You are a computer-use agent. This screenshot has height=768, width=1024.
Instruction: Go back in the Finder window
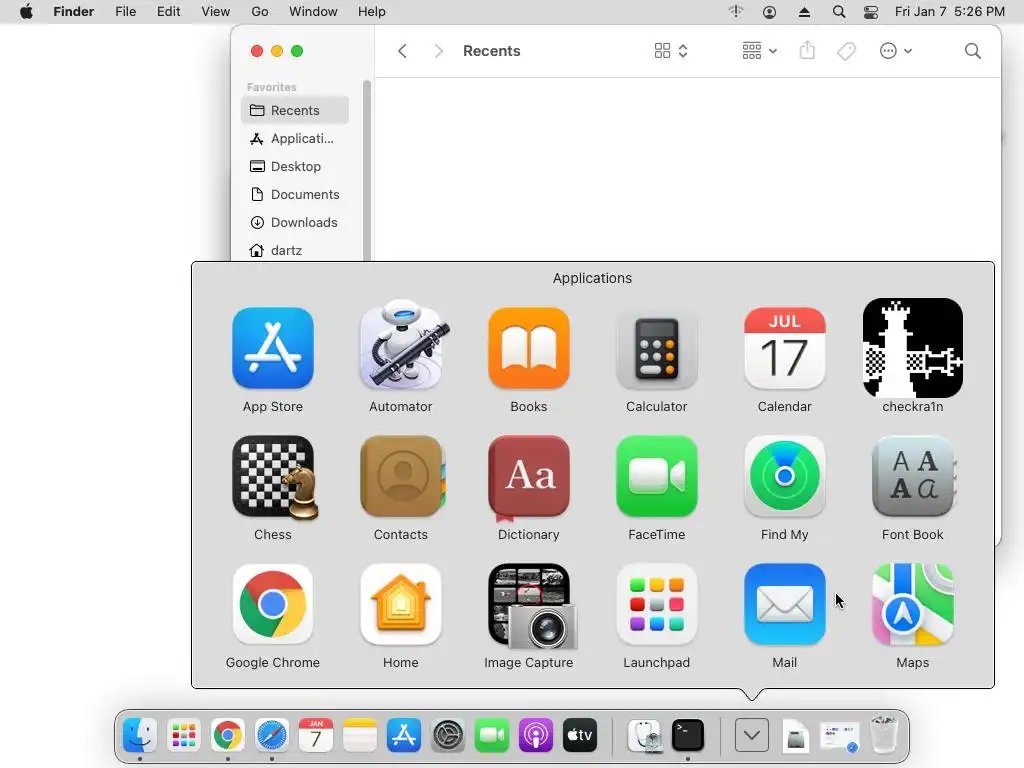(402, 51)
